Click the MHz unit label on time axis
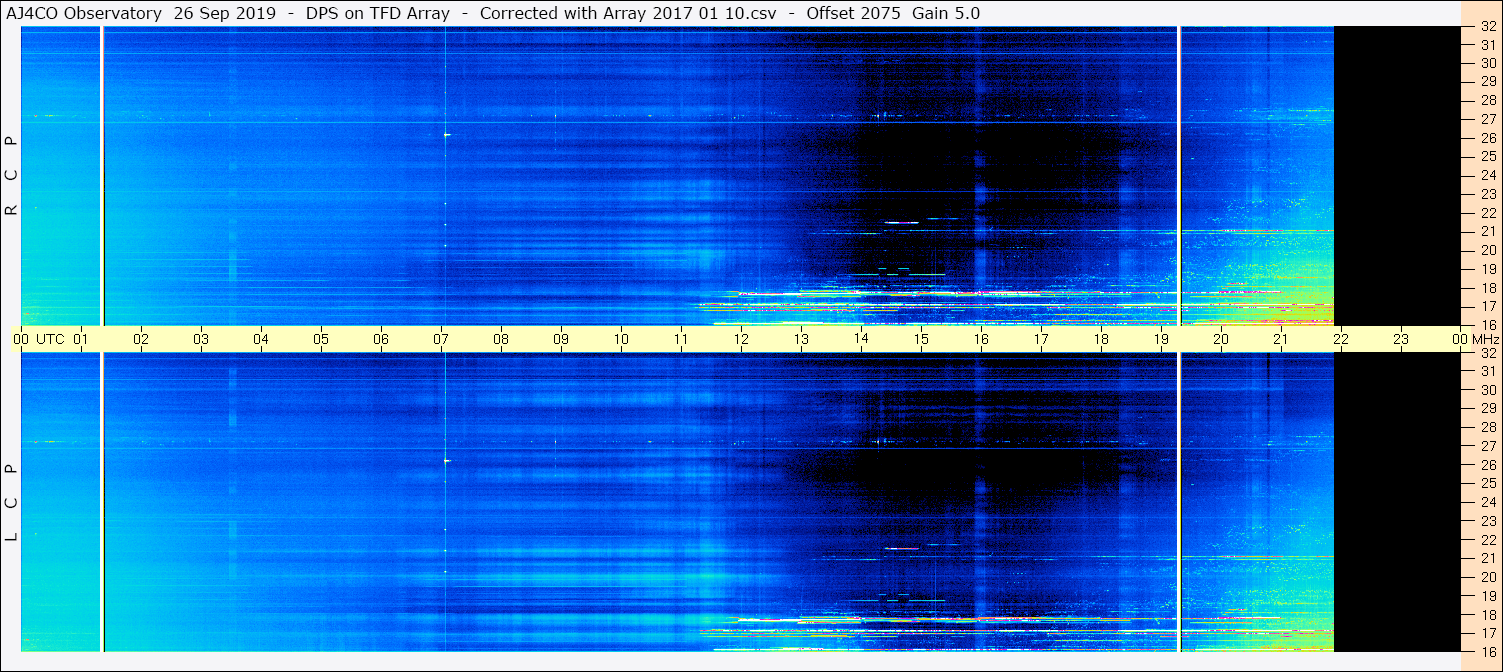The height and width of the screenshot is (672, 1503). point(1486,340)
